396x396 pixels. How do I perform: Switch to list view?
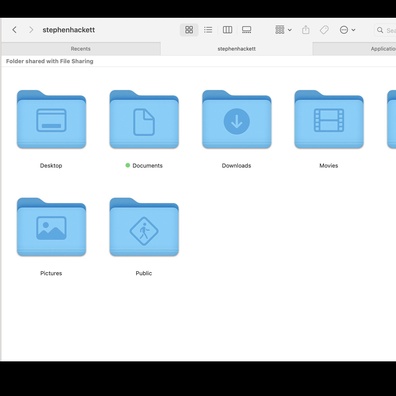tap(208, 30)
